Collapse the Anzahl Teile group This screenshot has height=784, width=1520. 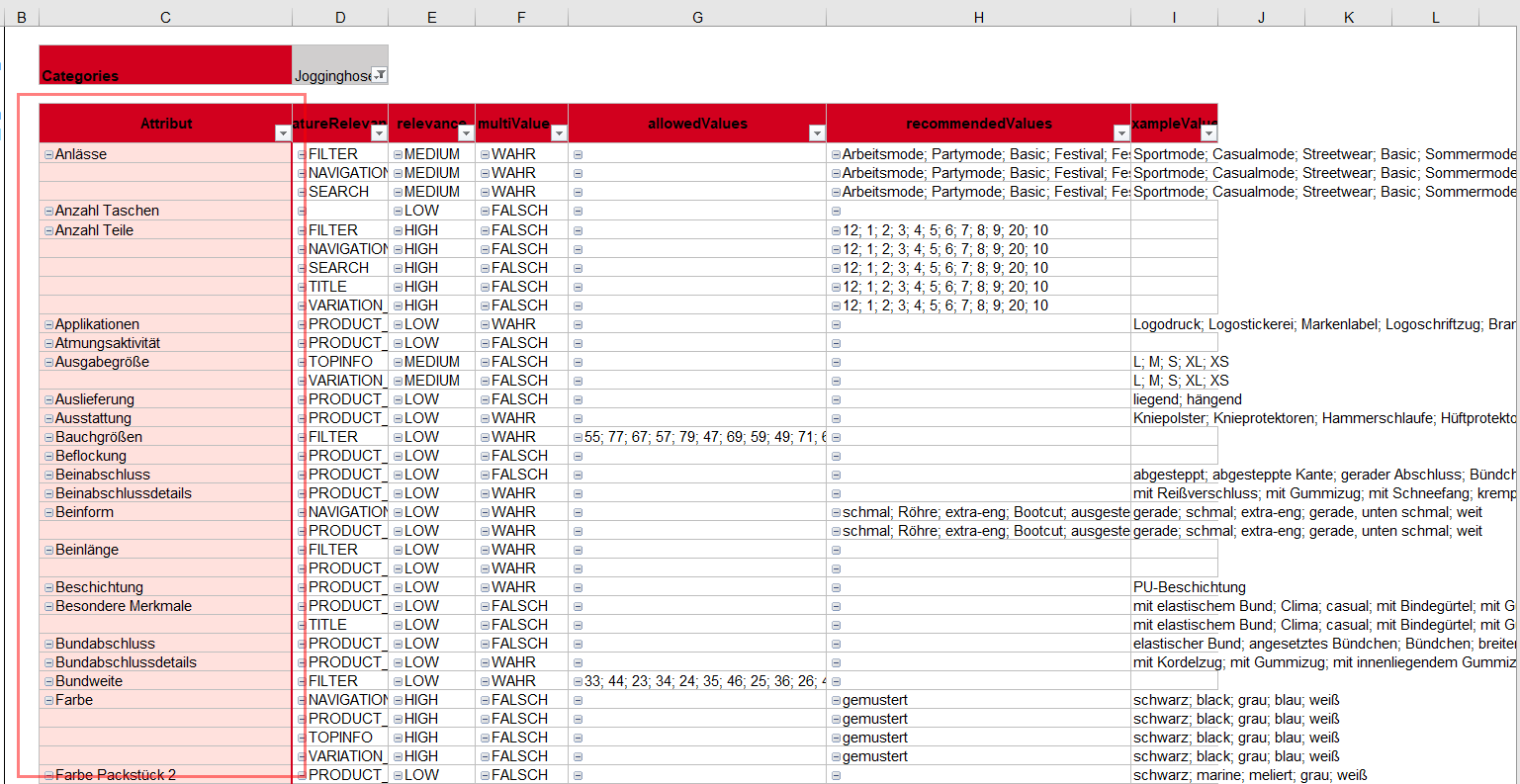(x=48, y=231)
